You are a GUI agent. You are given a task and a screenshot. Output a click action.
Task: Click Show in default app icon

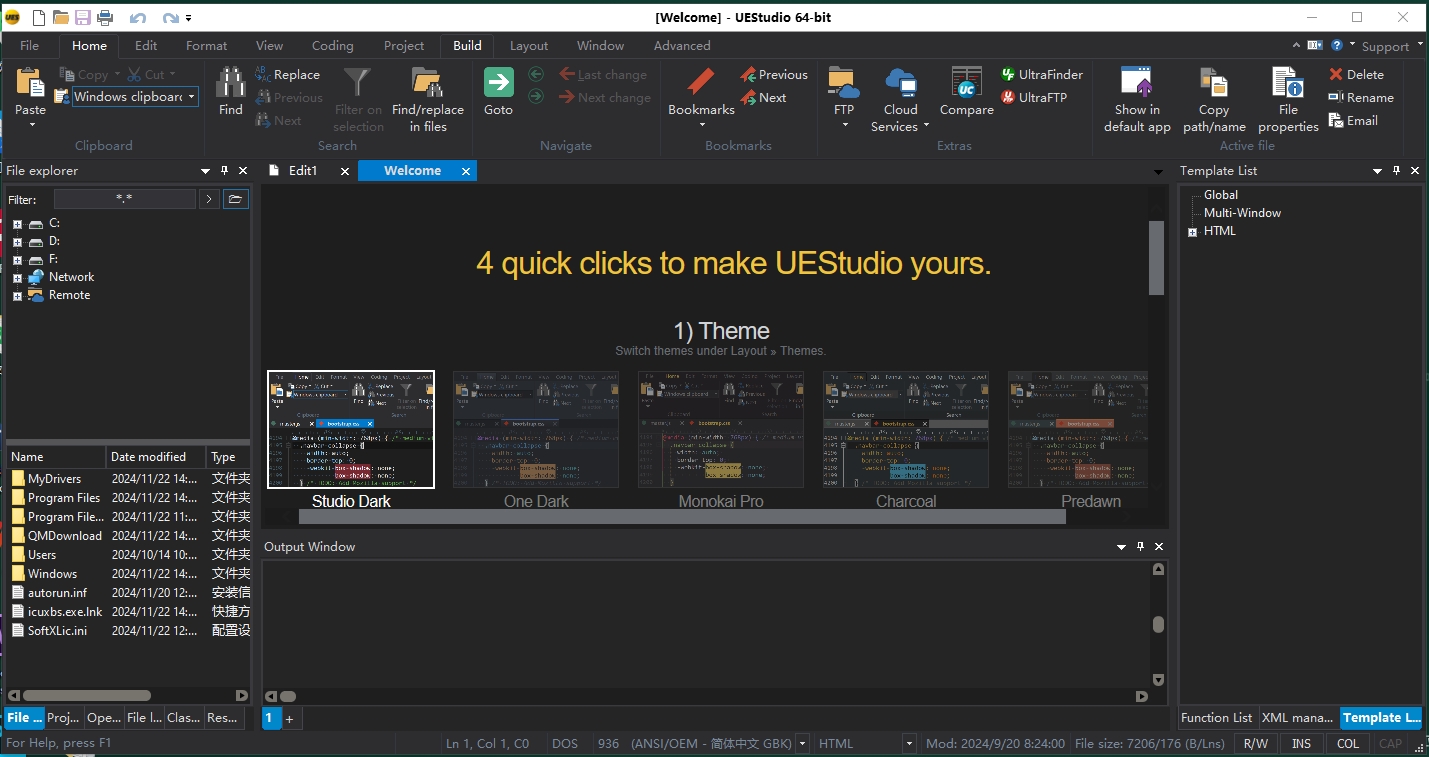pos(1137,83)
